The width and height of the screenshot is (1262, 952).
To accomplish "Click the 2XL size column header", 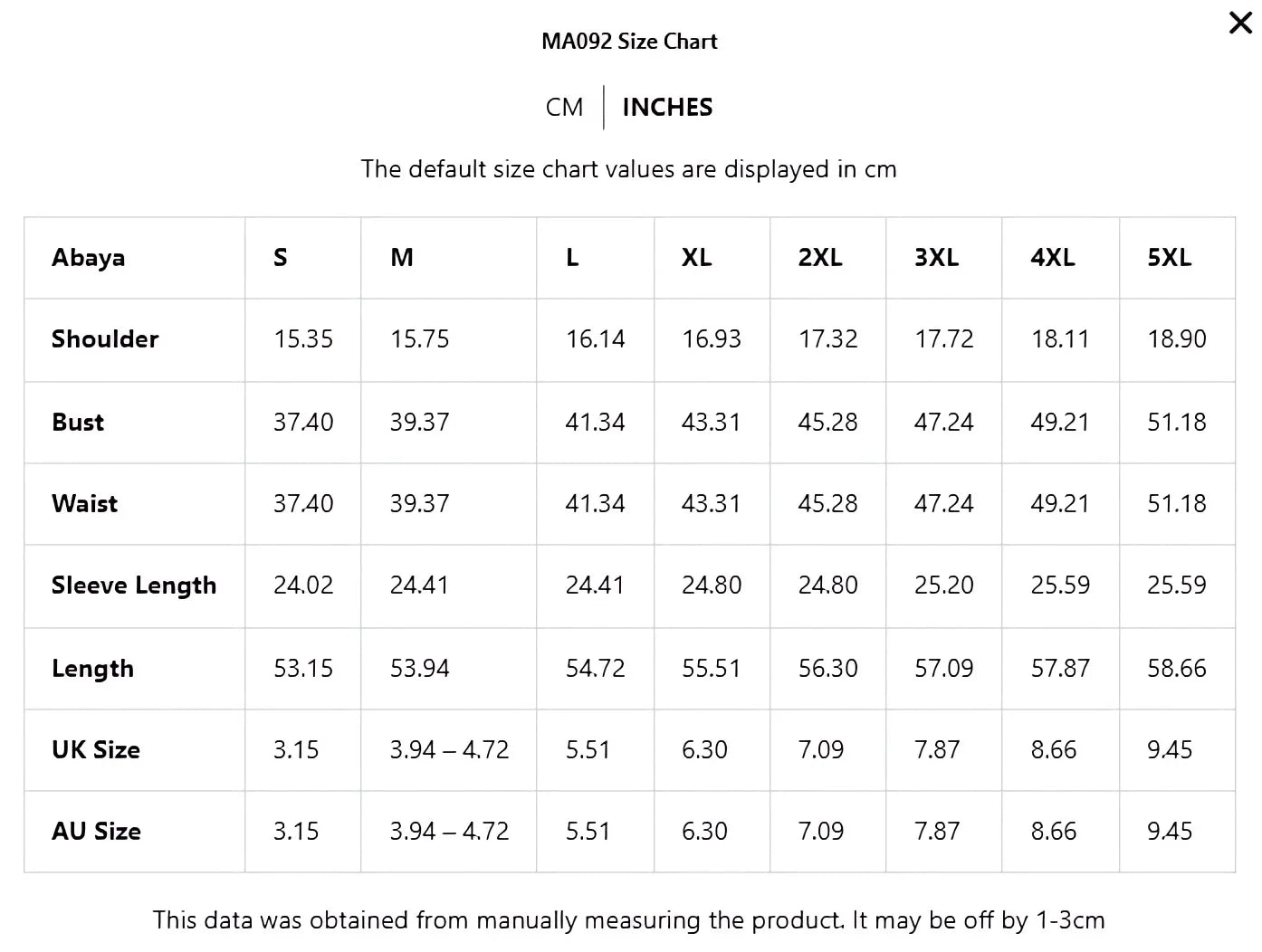I will coord(819,258).
